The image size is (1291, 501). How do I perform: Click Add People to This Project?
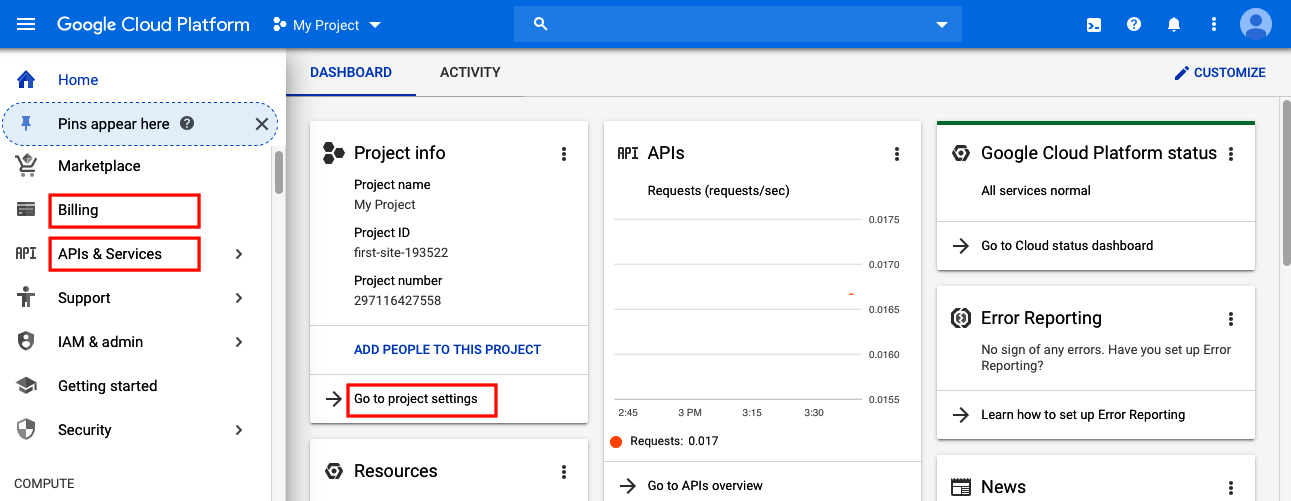447,350
